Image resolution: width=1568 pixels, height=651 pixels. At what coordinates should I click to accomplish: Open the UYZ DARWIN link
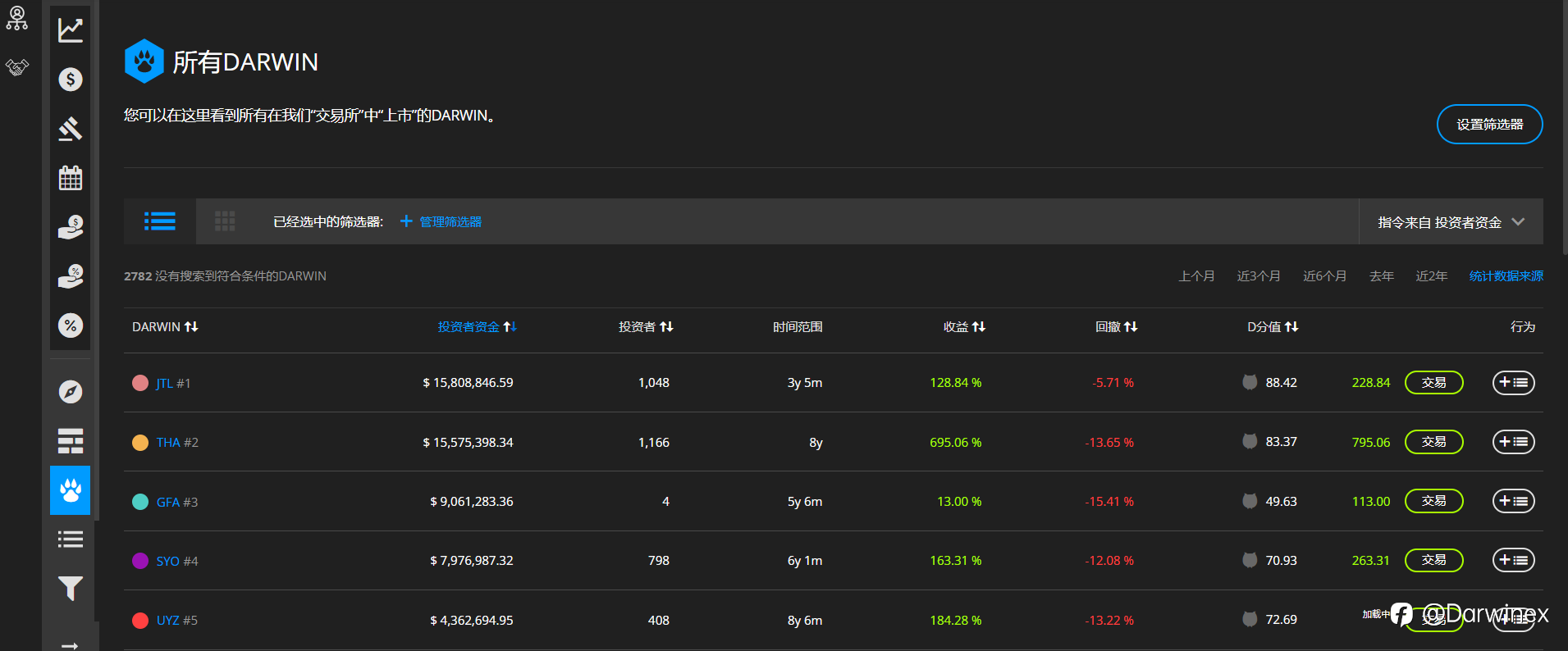click(168, 620)
